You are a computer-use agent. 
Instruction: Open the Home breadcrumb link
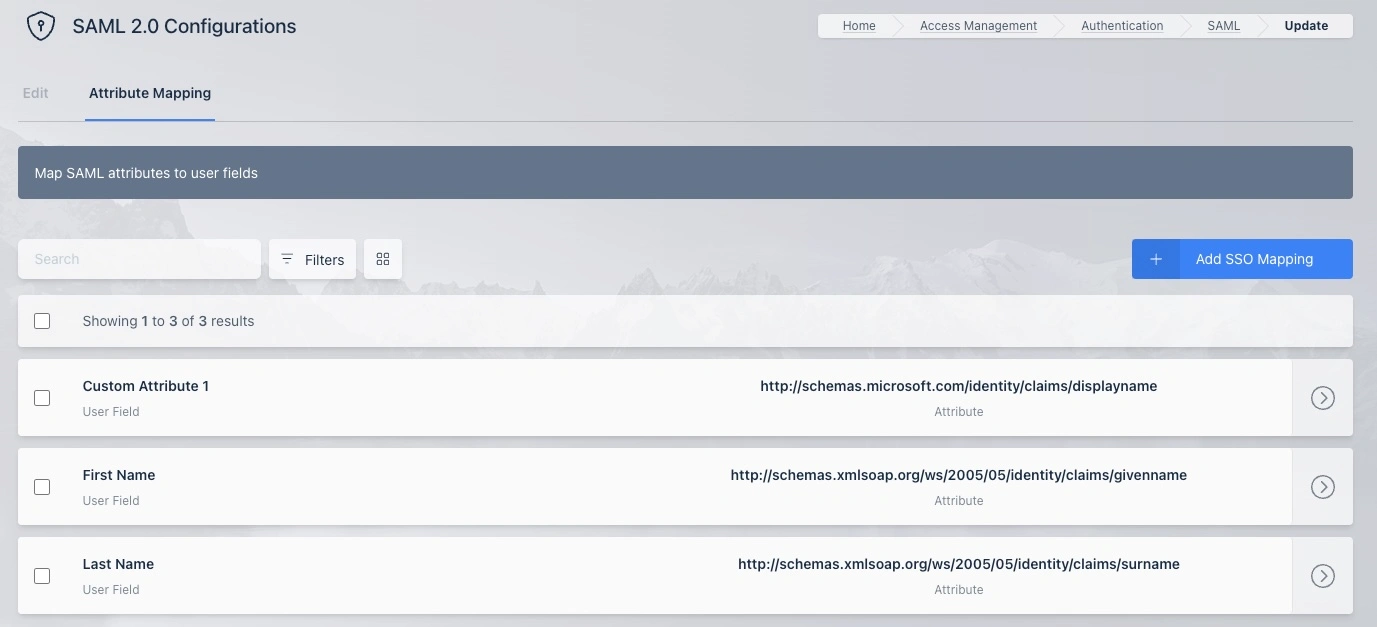[x=858, y=25]
